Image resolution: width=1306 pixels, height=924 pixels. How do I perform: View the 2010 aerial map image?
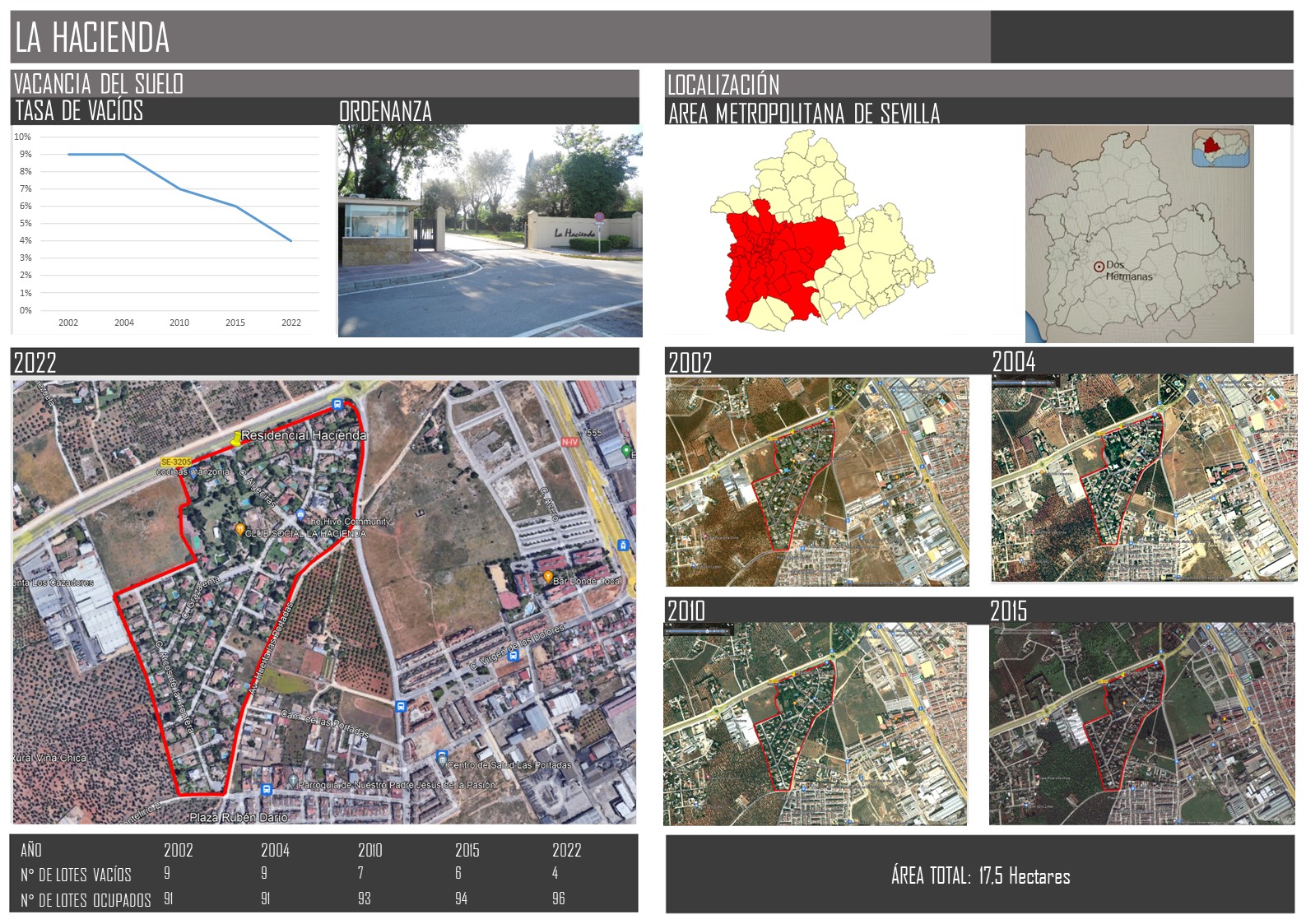[815, 724]
